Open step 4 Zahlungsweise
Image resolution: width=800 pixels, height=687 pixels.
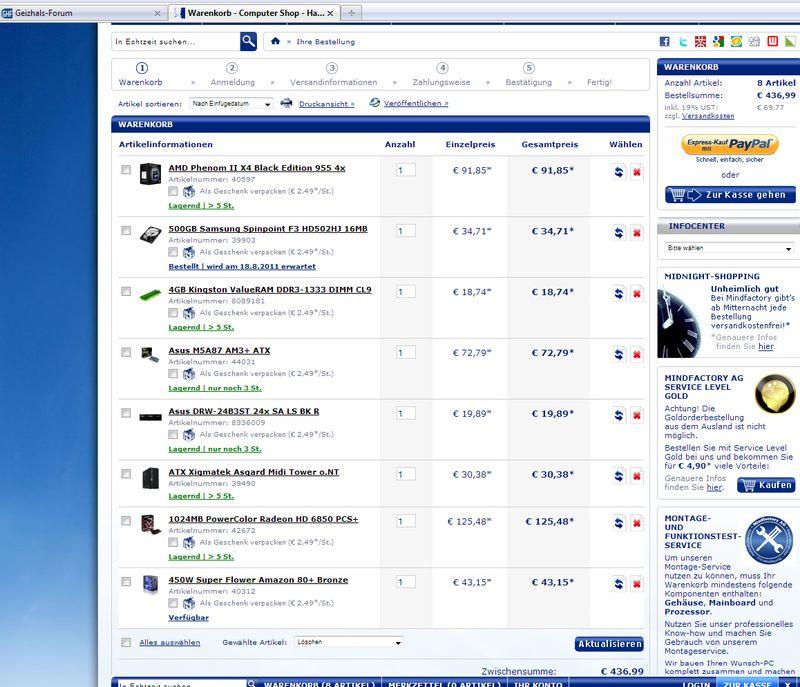(441, 74)
